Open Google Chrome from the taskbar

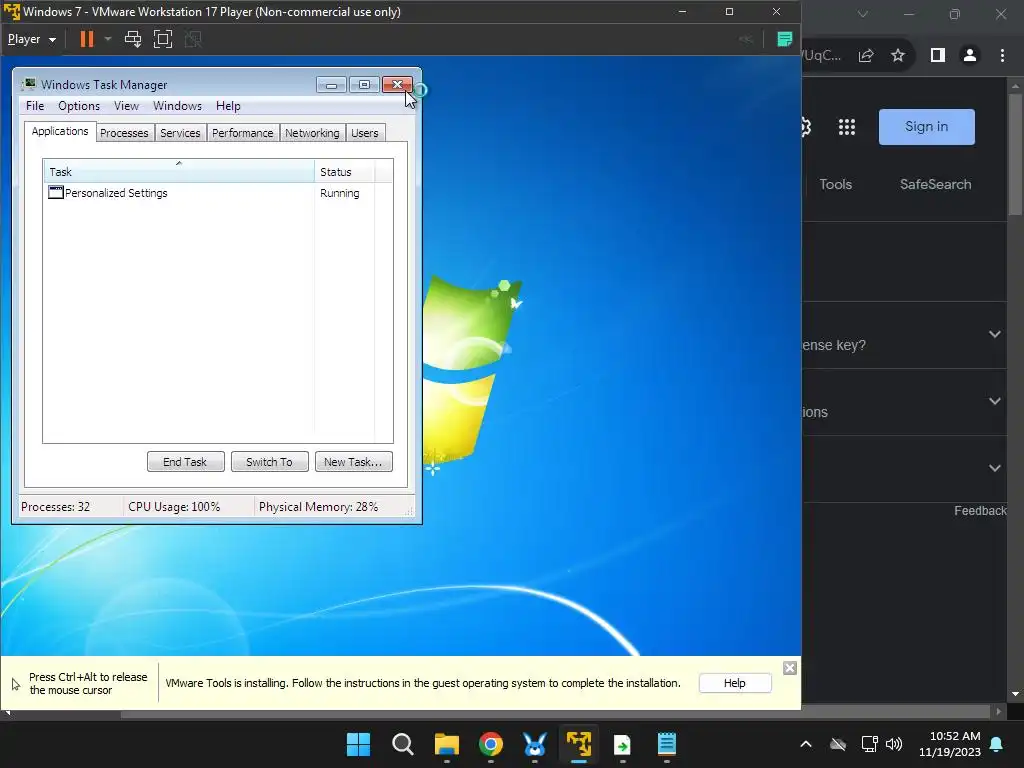click(490, 744)
